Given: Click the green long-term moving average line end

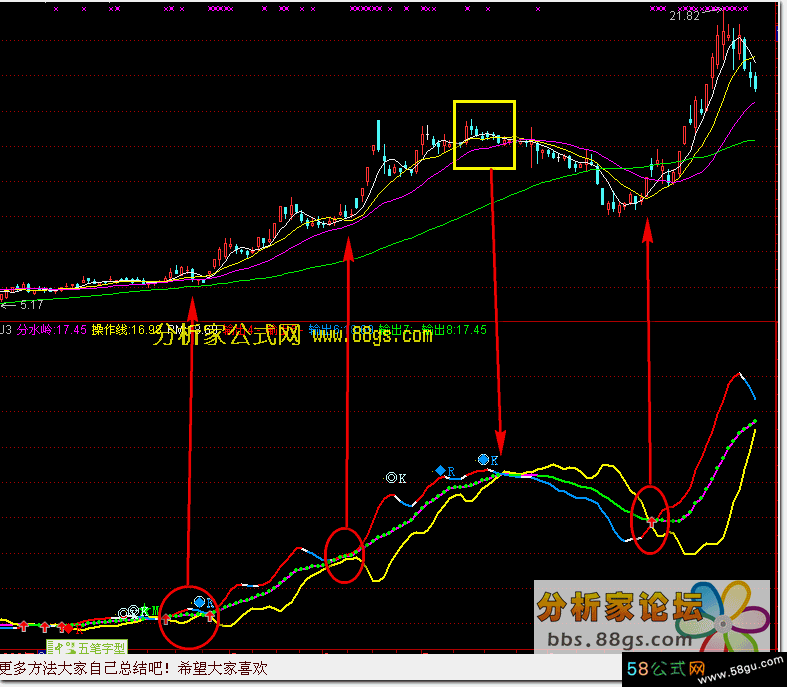Looking at the screenshot, I should (753, 141).
